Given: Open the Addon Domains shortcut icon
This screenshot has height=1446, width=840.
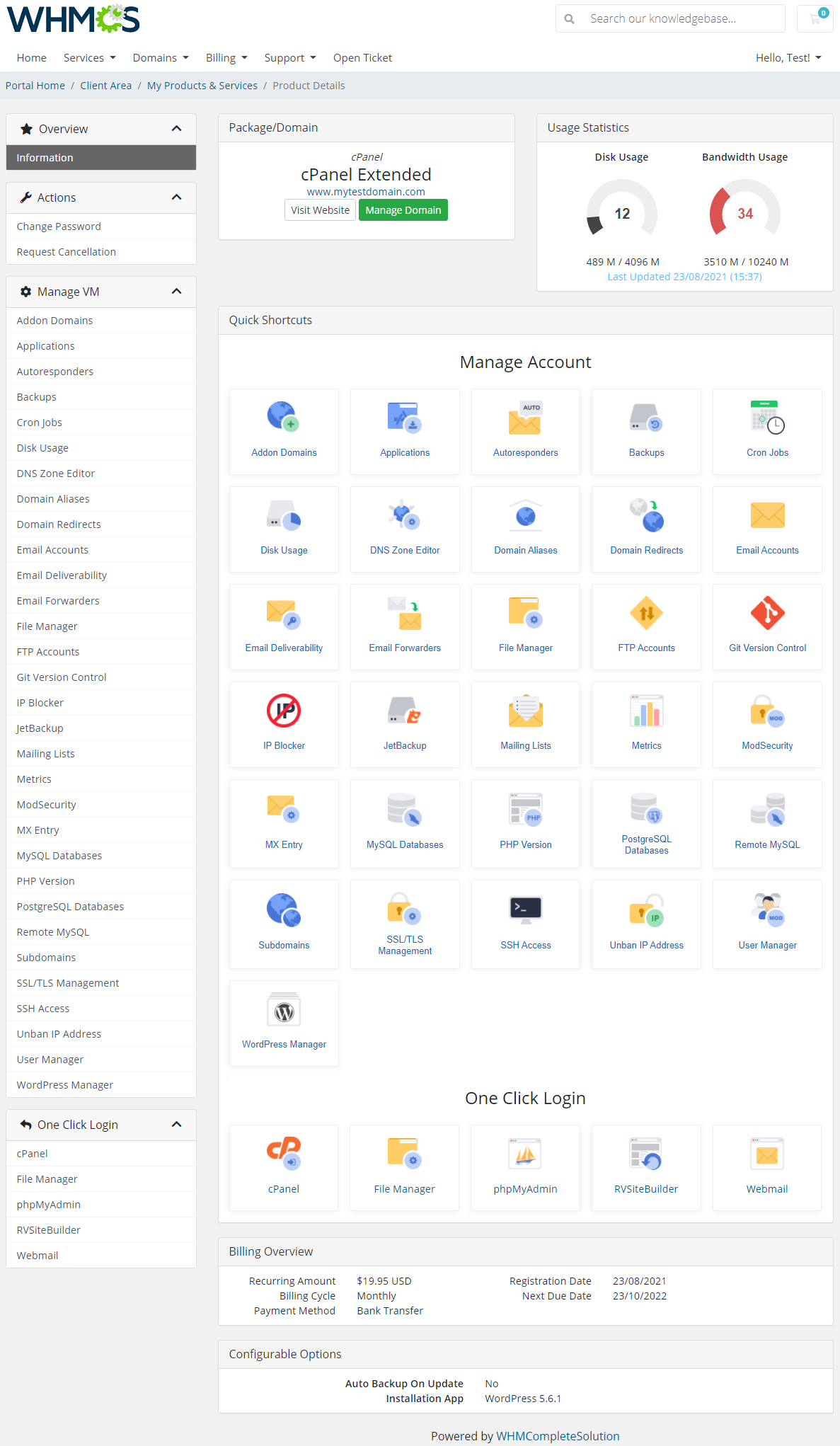Looking at the screenshot, I should tap(284, 417).
